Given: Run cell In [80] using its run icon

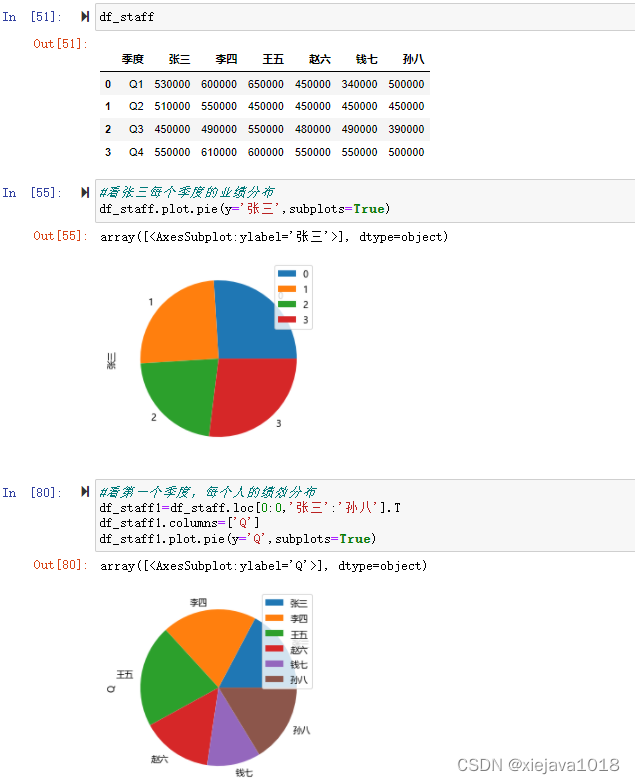Looking at the screenshot, I should tap(85, 492).
